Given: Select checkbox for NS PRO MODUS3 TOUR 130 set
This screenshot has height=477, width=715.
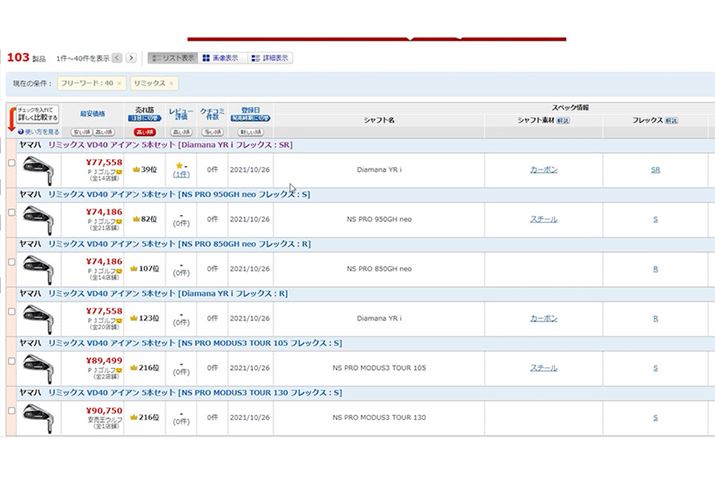Looking at the screenshot, I should click(x=11, y=411).
